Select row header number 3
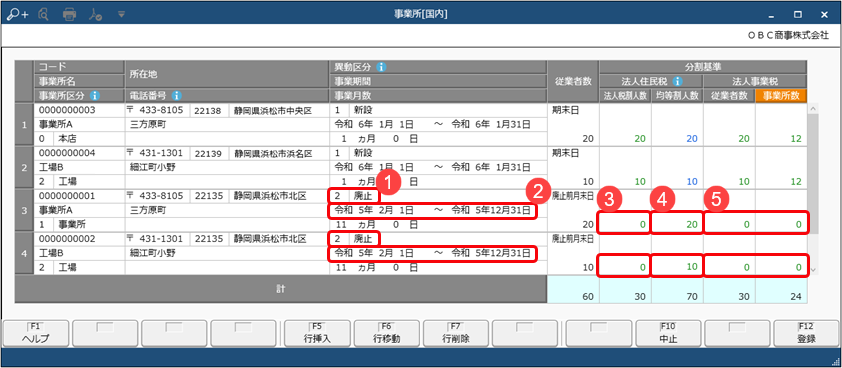The image size is (842, 368). click(24, 210)
